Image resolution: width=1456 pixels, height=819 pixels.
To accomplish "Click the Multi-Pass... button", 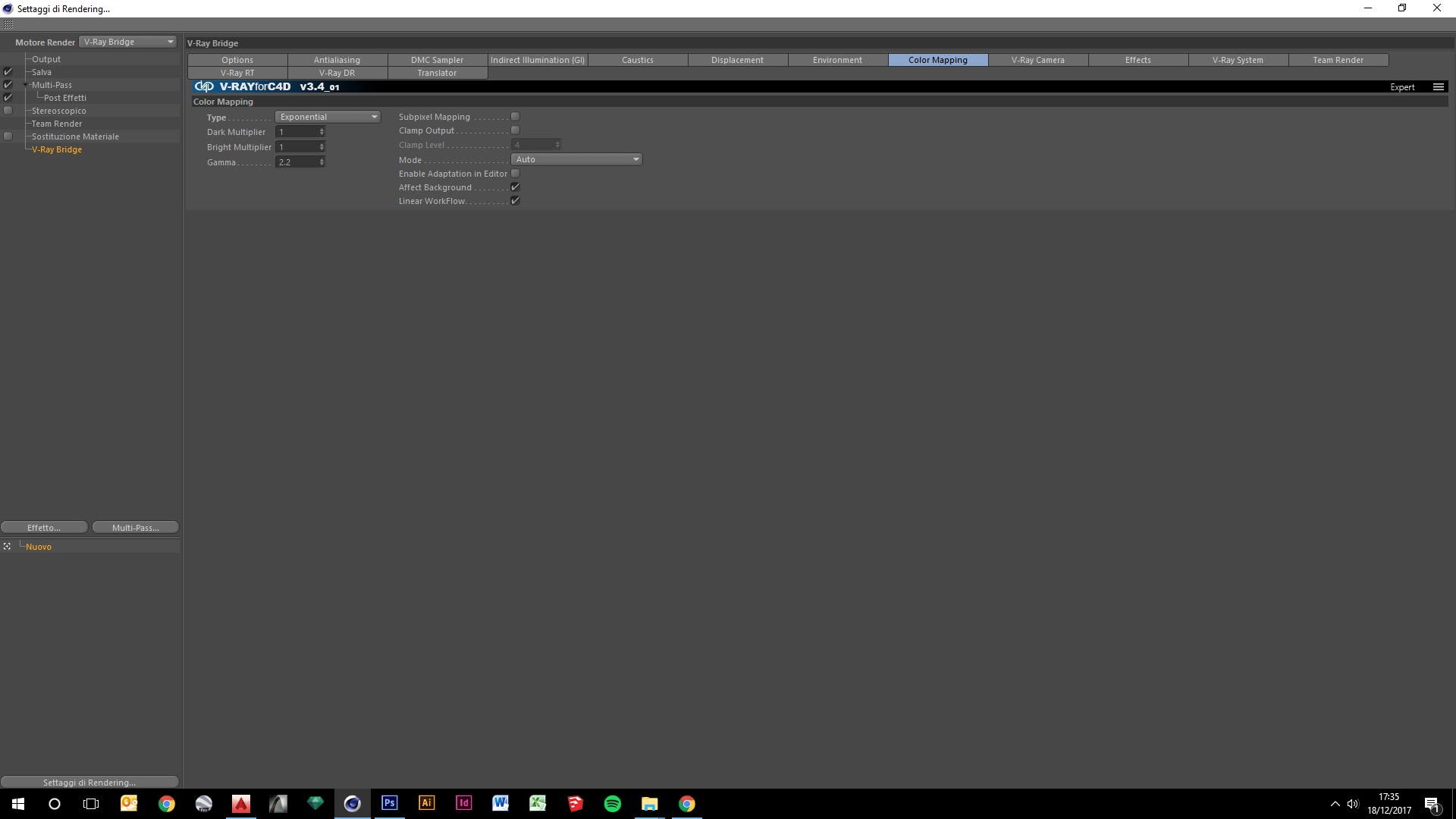I will [x=135, y=527].
